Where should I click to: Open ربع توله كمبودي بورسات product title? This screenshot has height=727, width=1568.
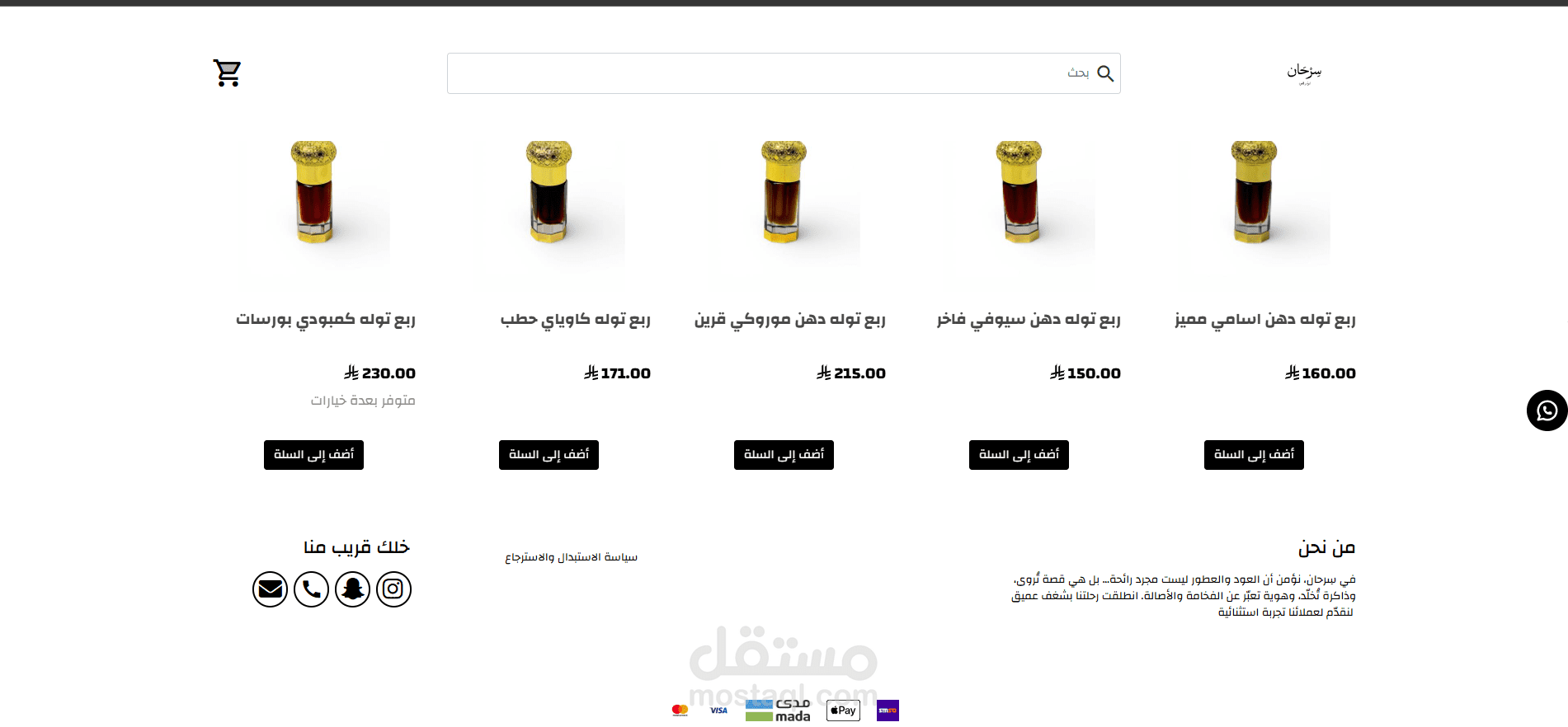pos(326,320)
